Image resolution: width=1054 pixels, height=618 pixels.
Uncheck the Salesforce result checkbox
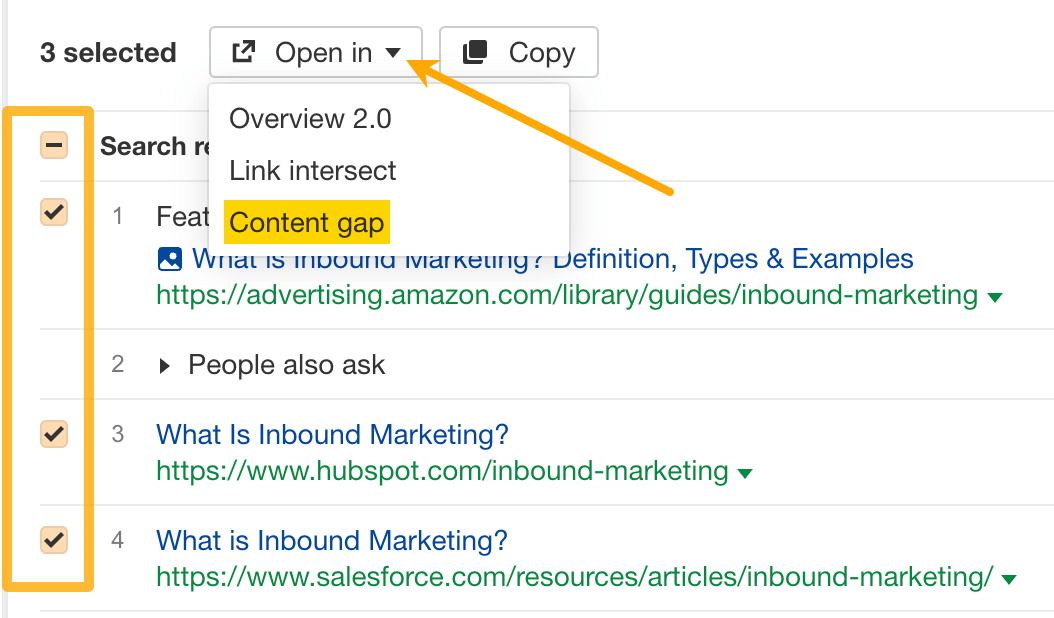click(x=54, y=539)
